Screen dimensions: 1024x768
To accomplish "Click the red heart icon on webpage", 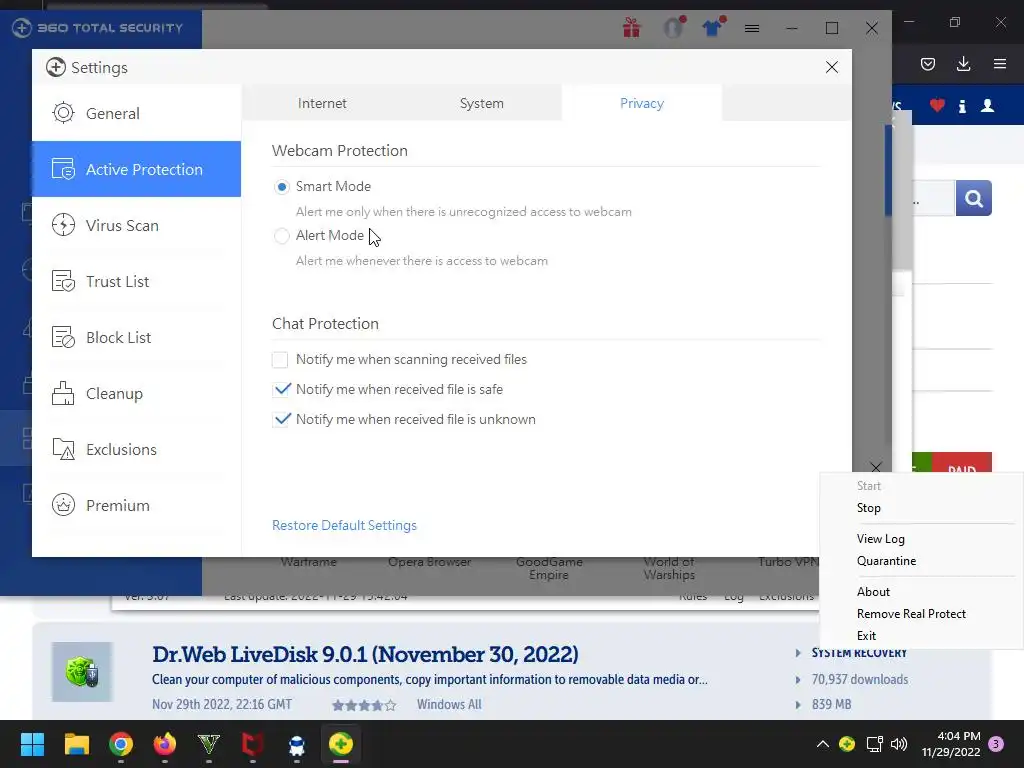I will pos(937,105).
